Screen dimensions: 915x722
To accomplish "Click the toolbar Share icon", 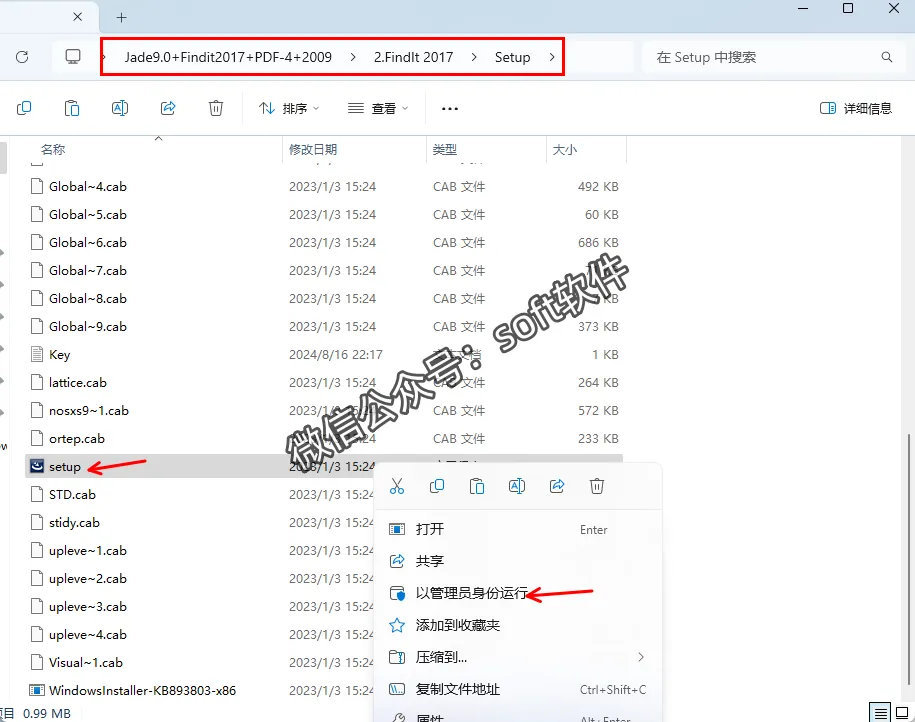I will pos(168,108).
